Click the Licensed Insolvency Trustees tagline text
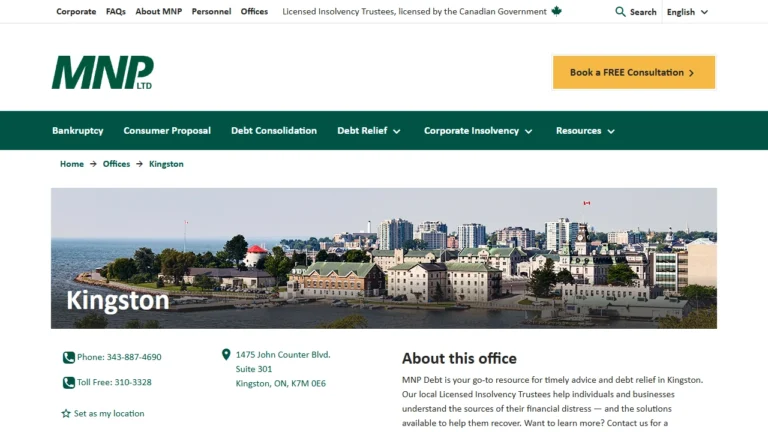 click(x=414, y=11)
